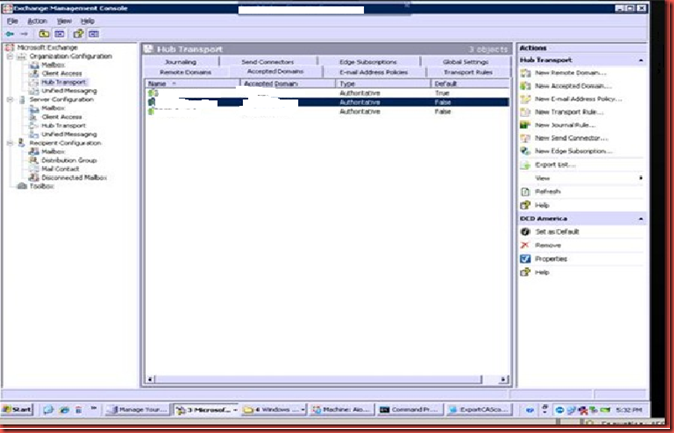Image resolution: width=674 pixels, height=433 pixels.
Task: Switch to the Remote Domains tab
Action: click(x=186, y=72)
